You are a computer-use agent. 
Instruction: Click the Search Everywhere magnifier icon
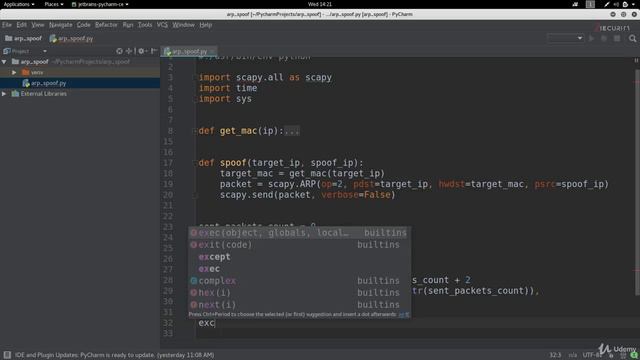632,38
